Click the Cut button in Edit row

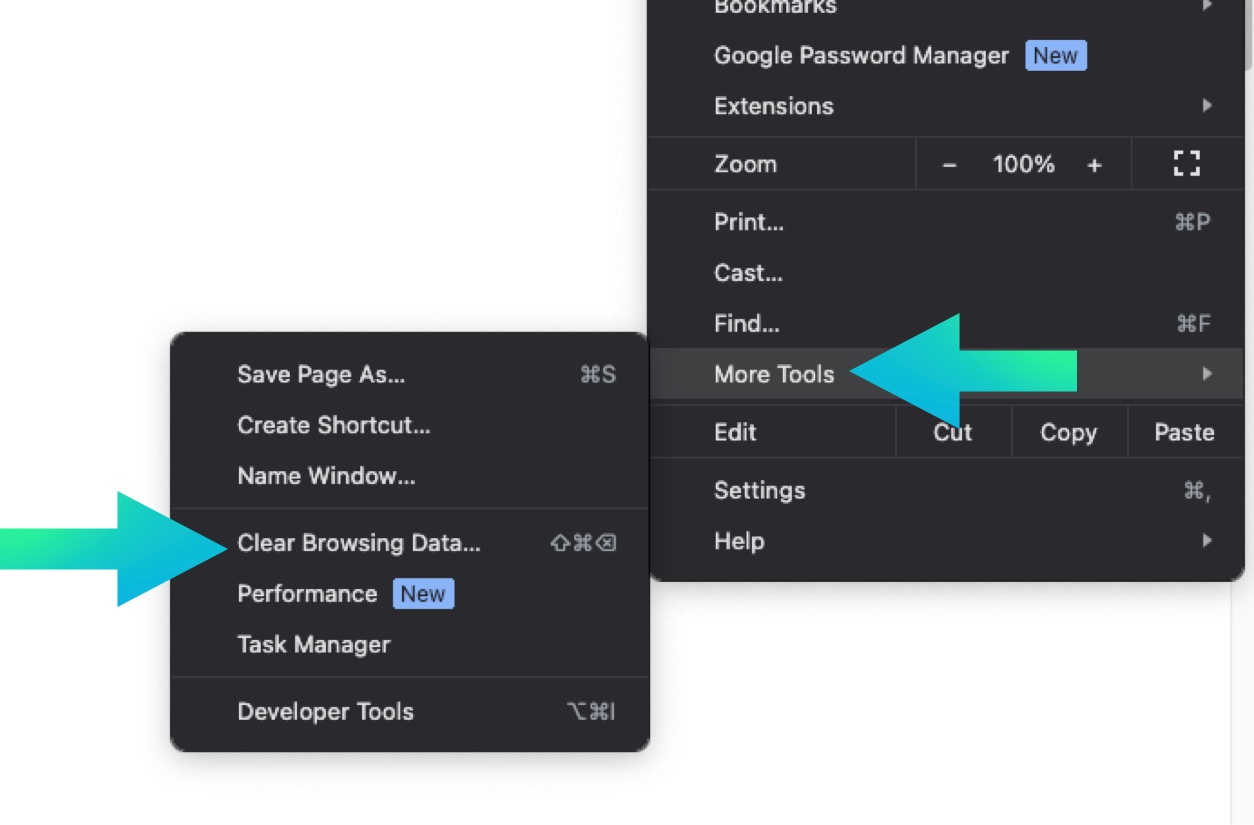[x=953, y=433]
